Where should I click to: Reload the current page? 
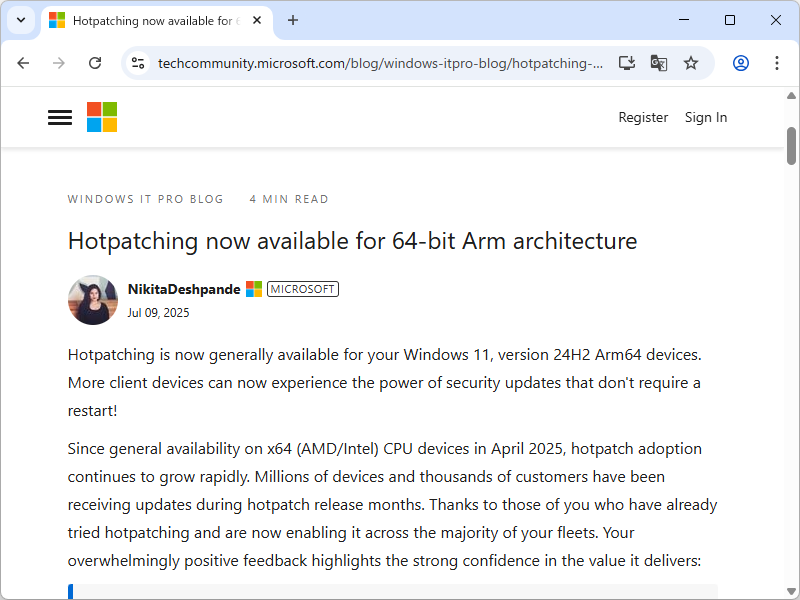(x=95, y=62)
